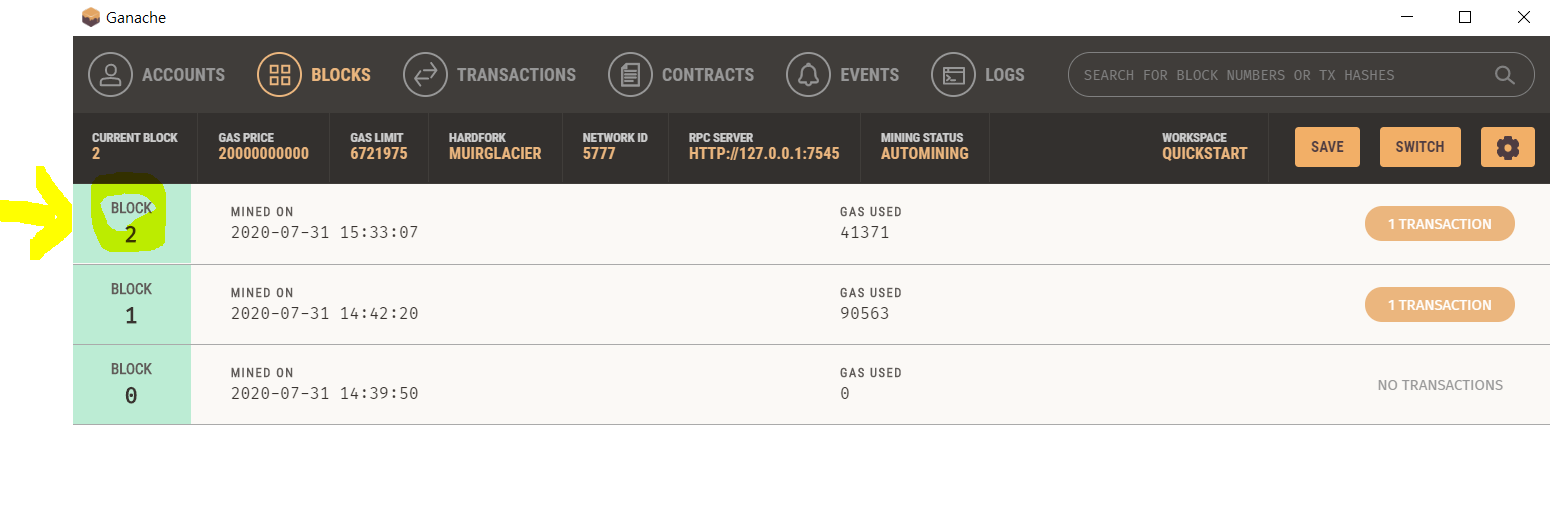Click the gas price value 20000000000
Screen dimensions: 1550x507
264,154
